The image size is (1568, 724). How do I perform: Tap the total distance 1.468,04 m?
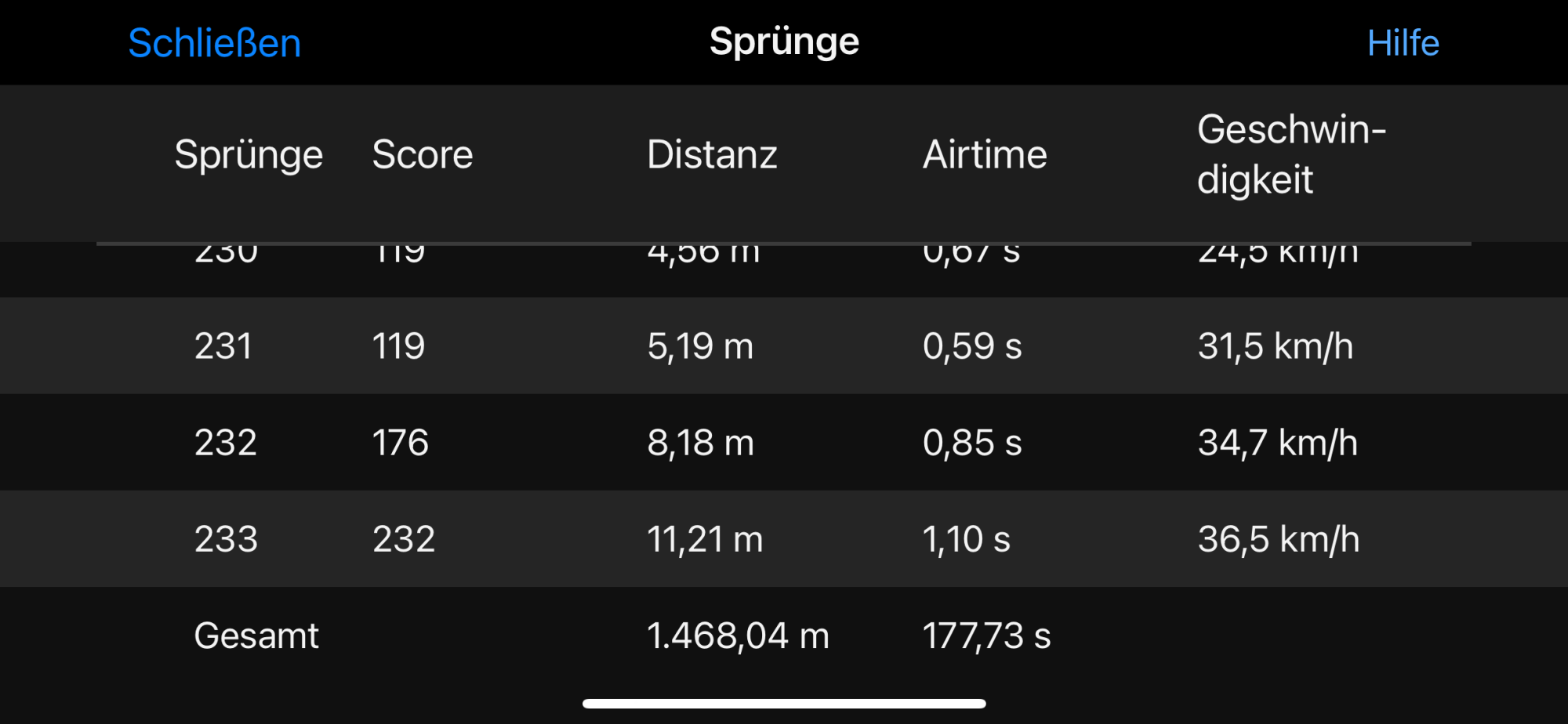[x=738, y=635]
